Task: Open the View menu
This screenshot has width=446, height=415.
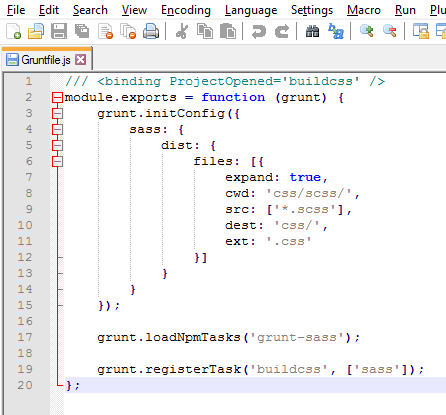Action: pos(134,10)
